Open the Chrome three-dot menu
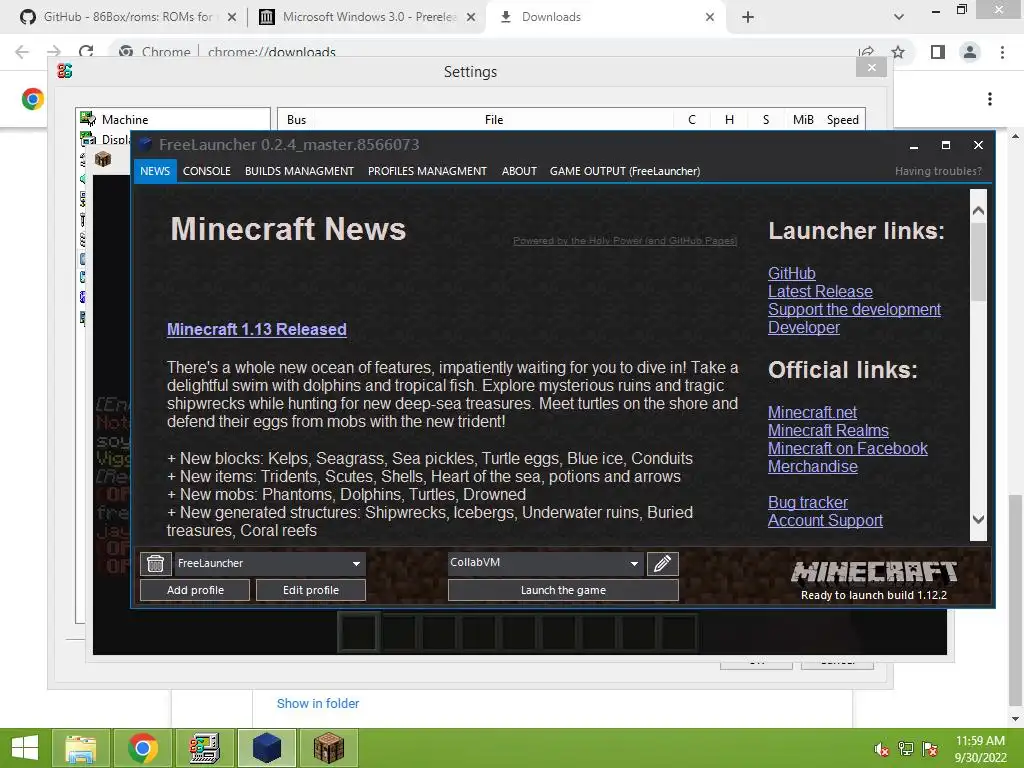The width and height of the screenshot is (1024, 768). (x=1002, y=52)
